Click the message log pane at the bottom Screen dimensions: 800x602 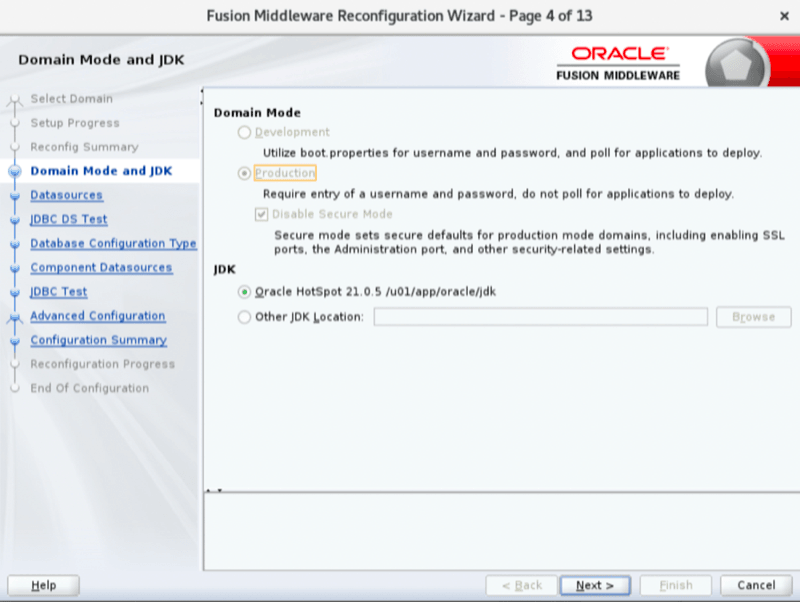502,531
